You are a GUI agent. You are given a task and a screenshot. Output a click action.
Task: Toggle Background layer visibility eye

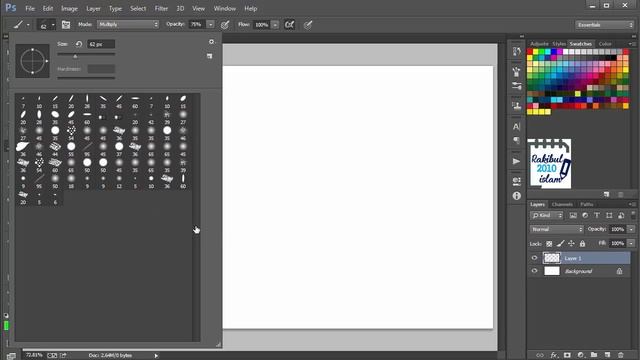534,271
